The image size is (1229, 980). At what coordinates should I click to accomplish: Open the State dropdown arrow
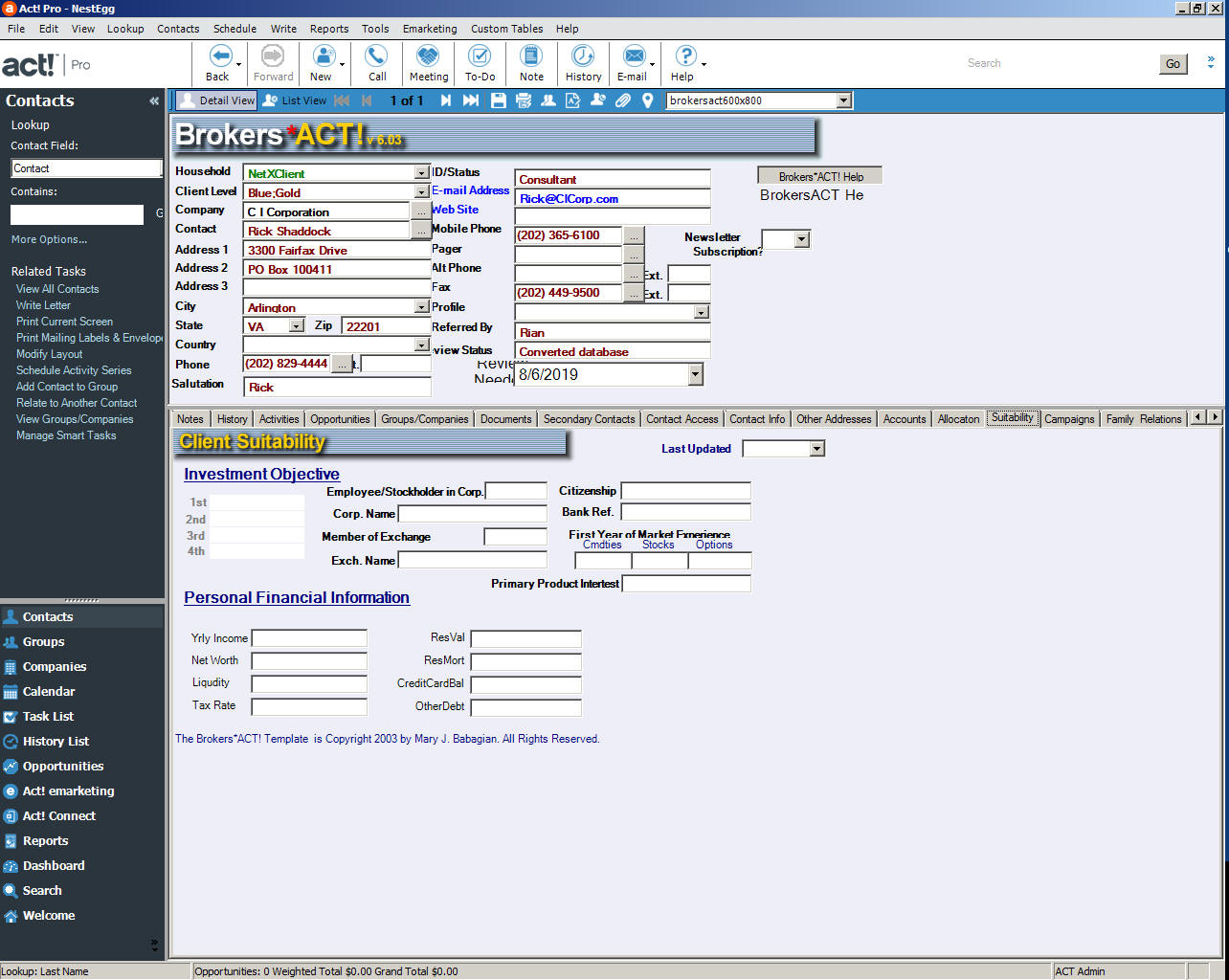[x=297, y=326]
